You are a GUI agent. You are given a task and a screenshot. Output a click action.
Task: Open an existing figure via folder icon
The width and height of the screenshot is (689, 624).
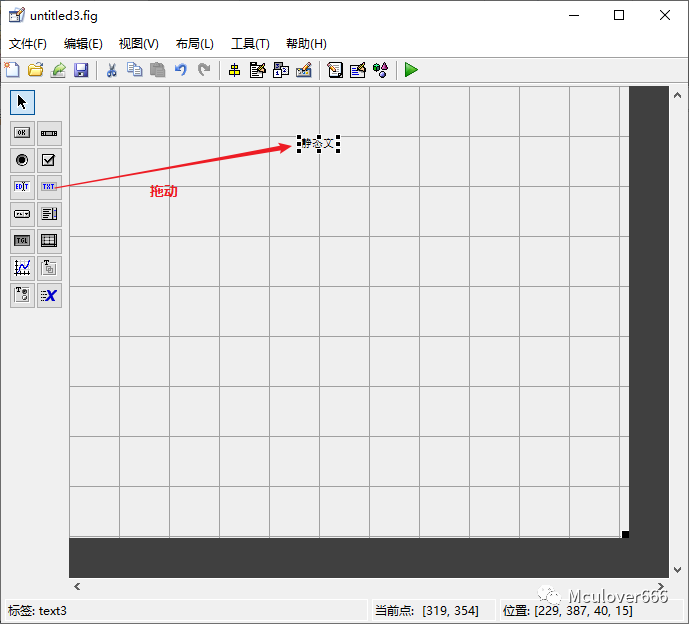tap(35, 70)
